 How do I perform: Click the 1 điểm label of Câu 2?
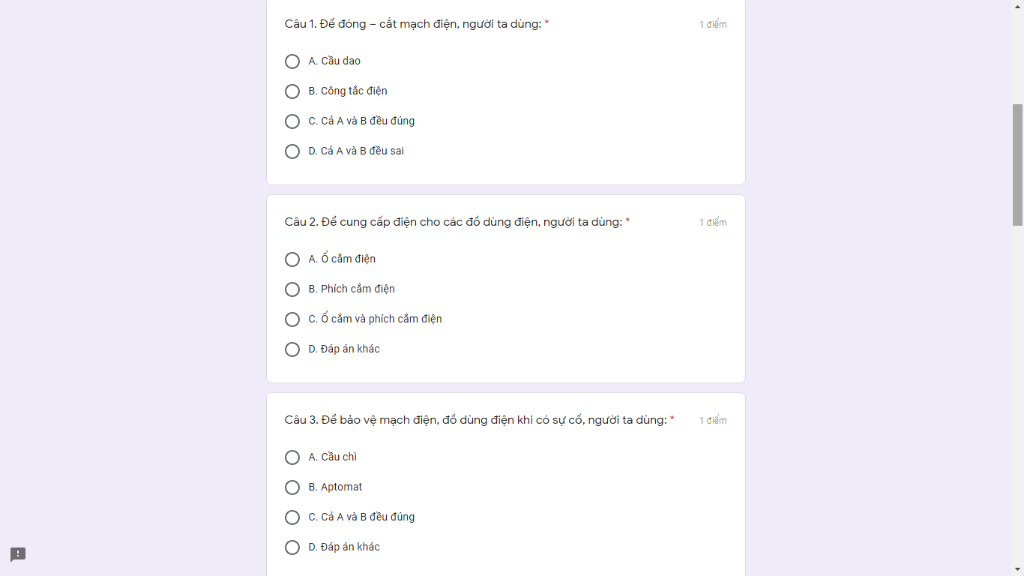[x=713, y=222]
